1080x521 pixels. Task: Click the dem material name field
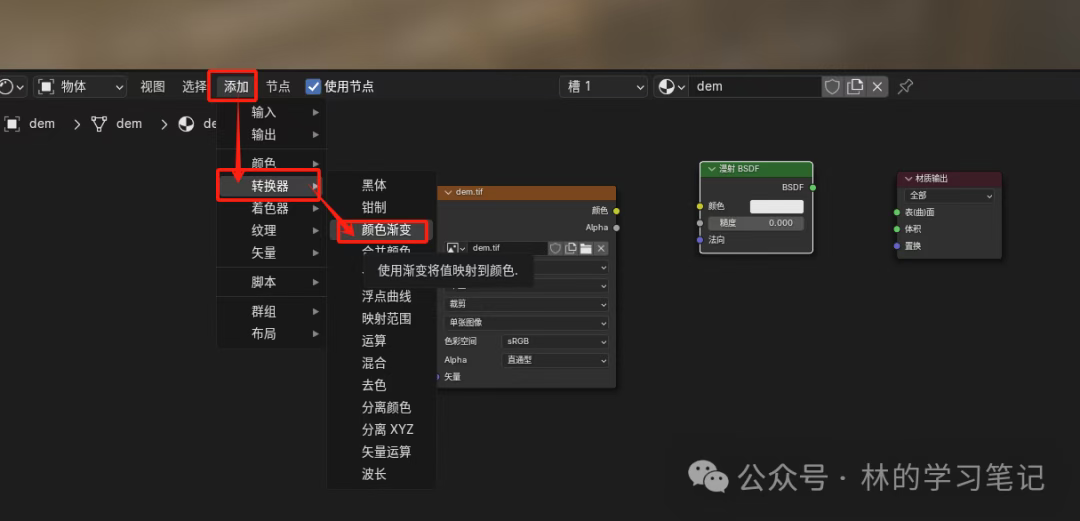[755, 87]
